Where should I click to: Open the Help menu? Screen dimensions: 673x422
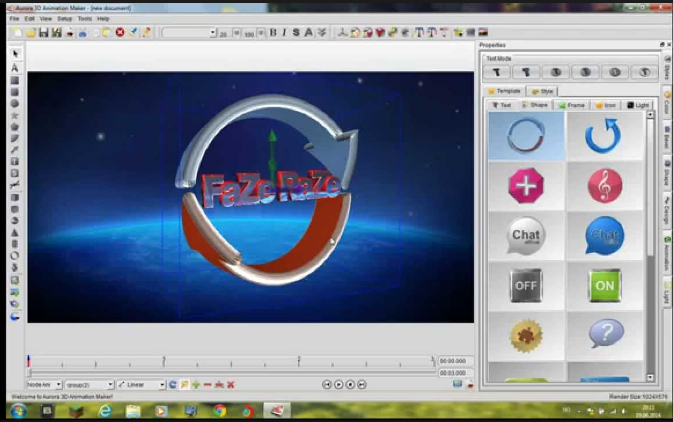[103, 19]
